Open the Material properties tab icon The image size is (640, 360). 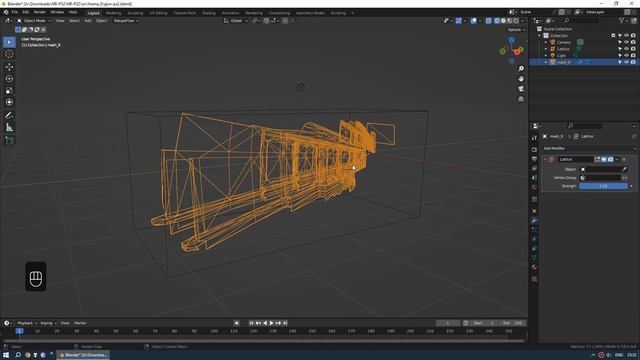coord(534,267)
